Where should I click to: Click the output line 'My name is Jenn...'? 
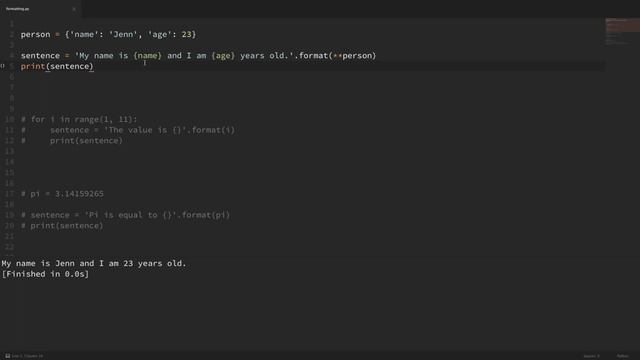[93, 264]
